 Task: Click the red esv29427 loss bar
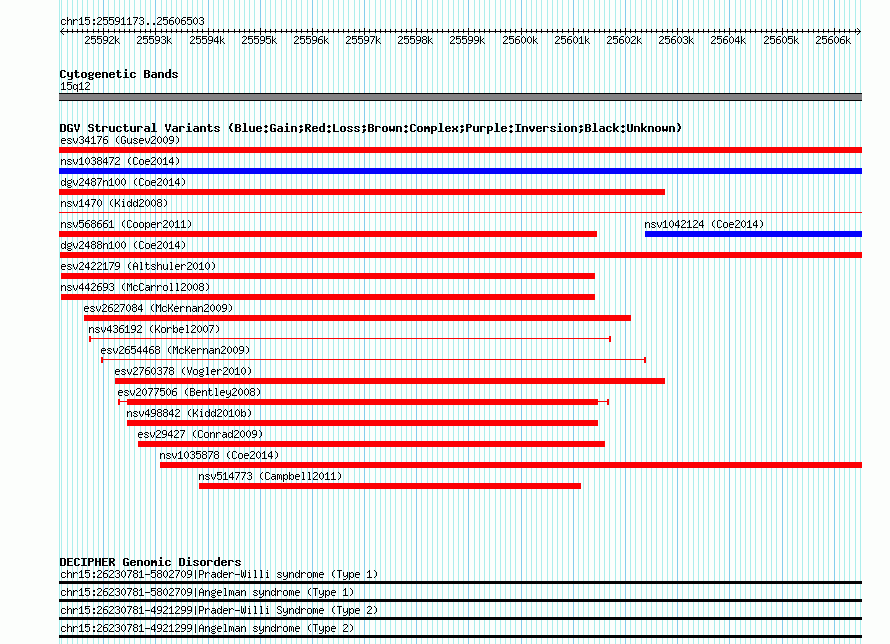point(371,444)
